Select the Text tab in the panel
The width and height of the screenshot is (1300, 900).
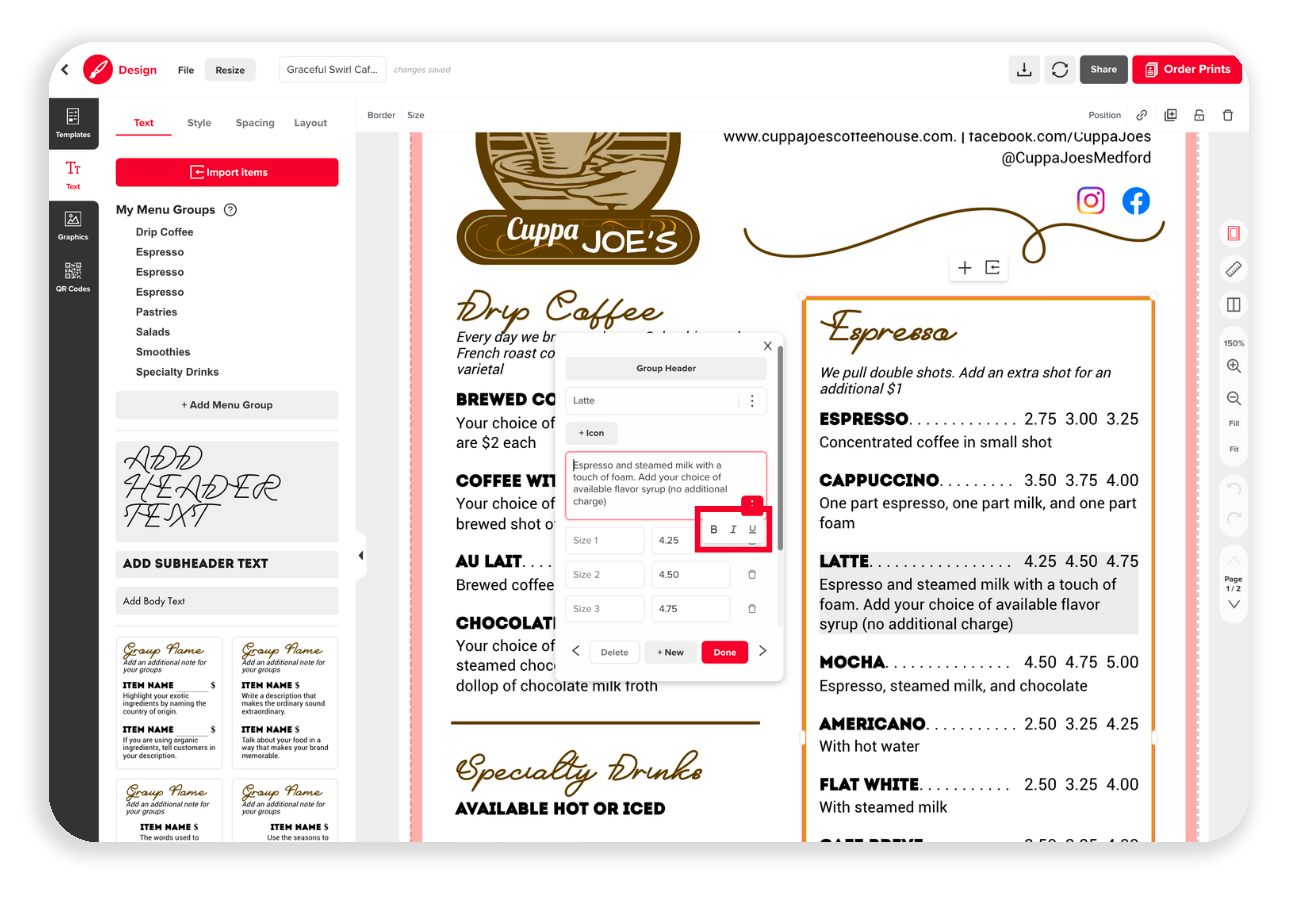point(144,123)
